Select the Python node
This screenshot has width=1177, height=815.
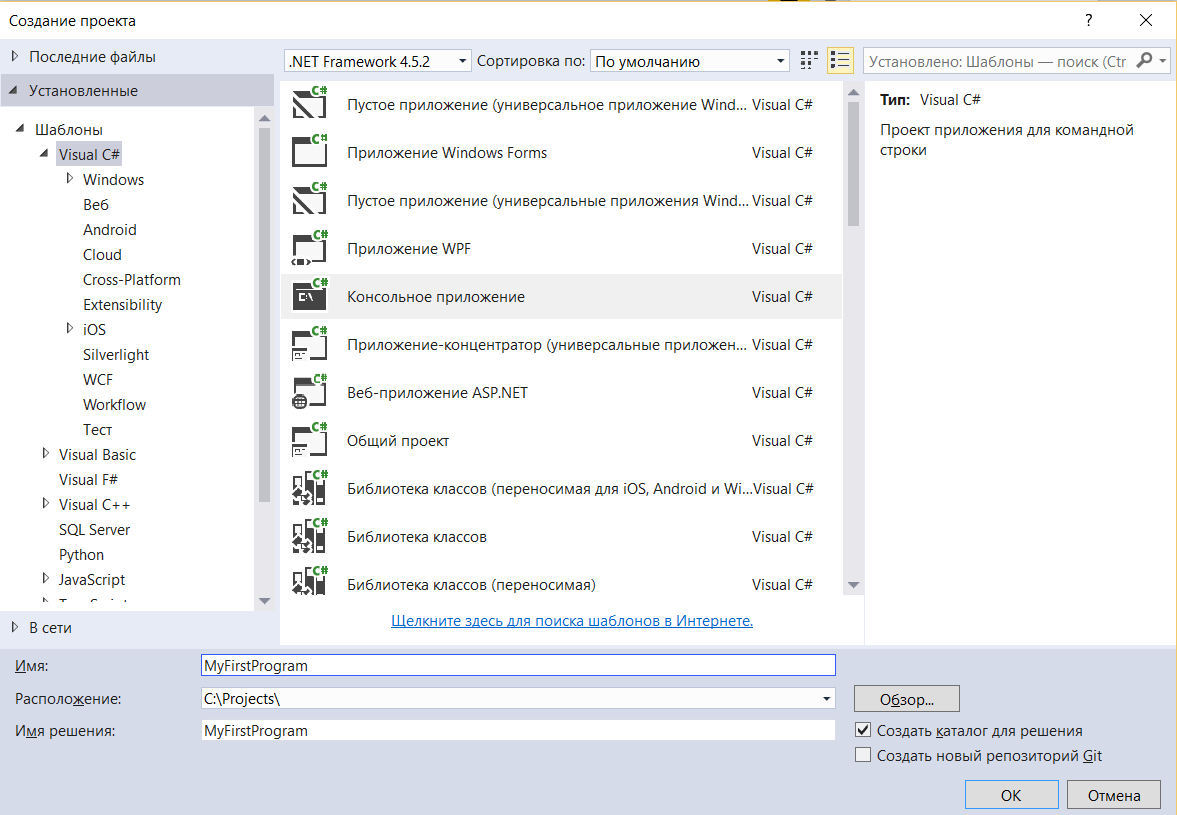(x=81, y=555)
